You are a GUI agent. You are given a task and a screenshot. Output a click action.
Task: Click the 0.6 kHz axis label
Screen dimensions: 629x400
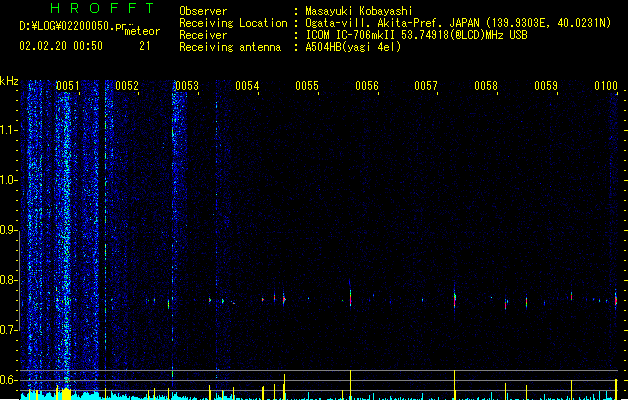click(8, 380)
